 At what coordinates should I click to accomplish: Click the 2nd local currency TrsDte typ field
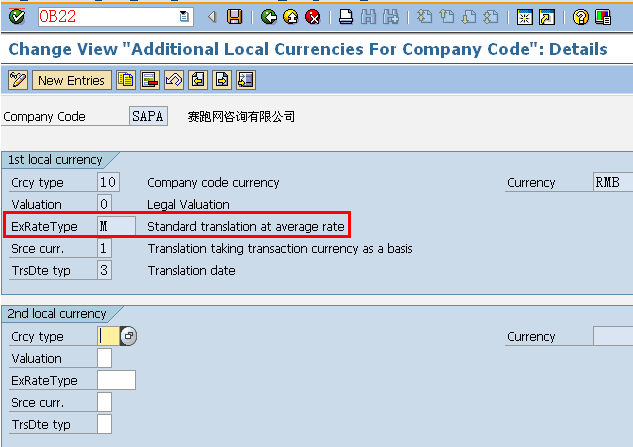[104, 424]
